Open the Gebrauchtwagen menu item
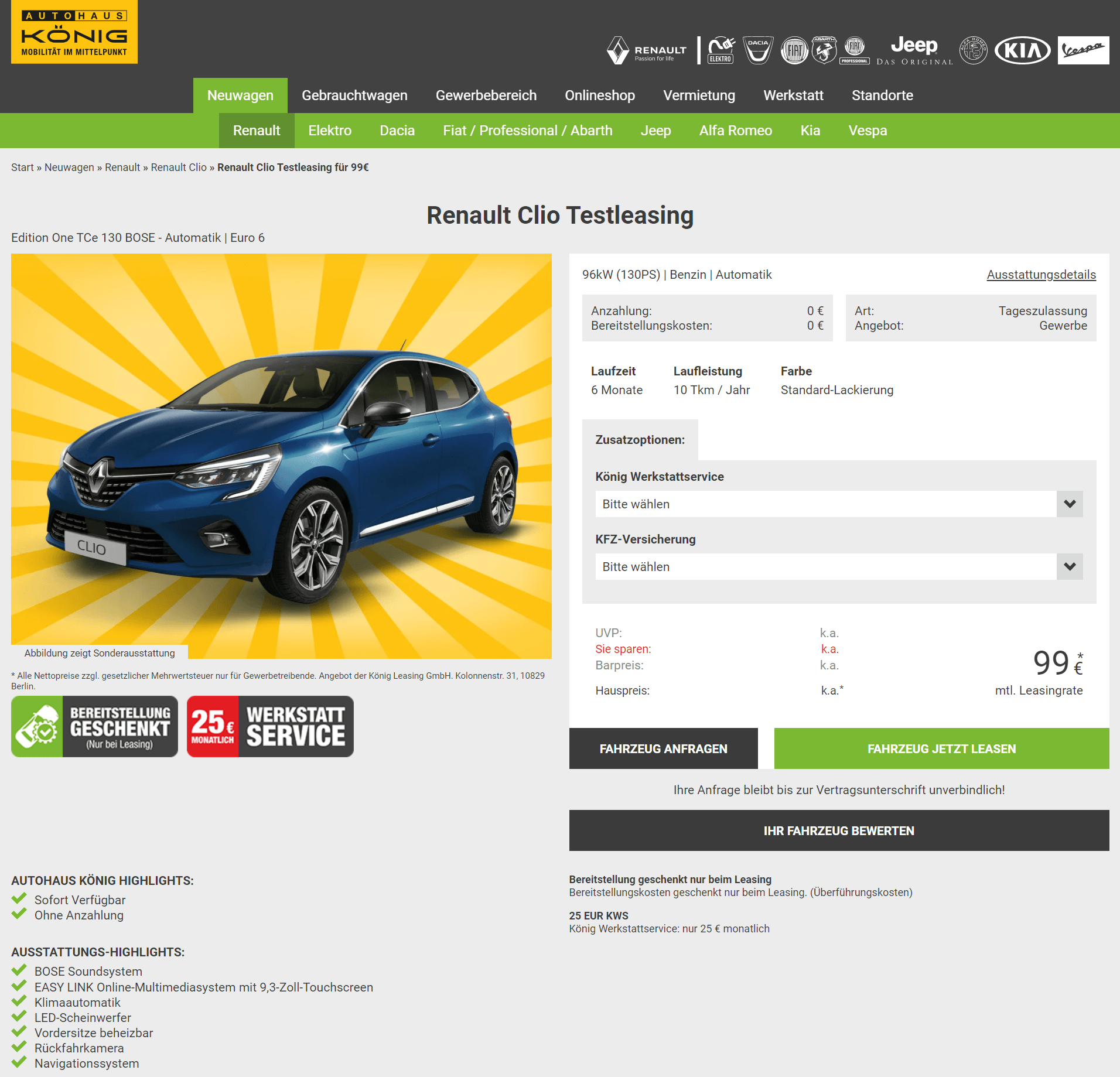Image resolution: width=1120 pixels, height=1077 pixels. coord(354,95)
